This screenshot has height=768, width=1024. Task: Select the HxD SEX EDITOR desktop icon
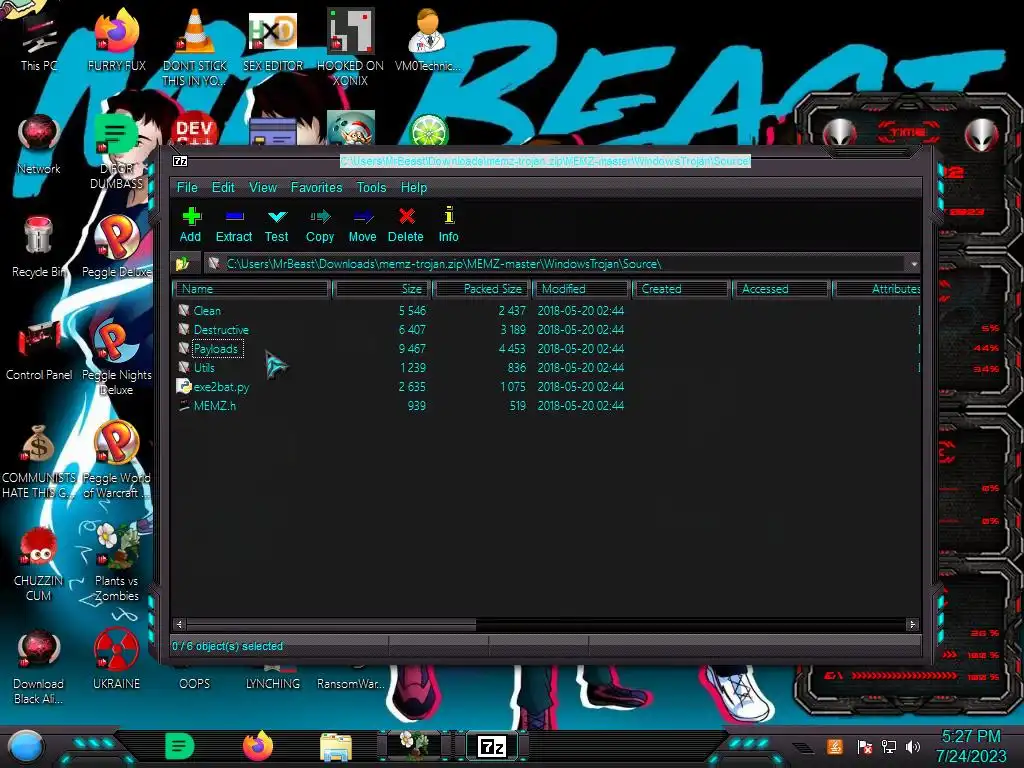[273, 40]
